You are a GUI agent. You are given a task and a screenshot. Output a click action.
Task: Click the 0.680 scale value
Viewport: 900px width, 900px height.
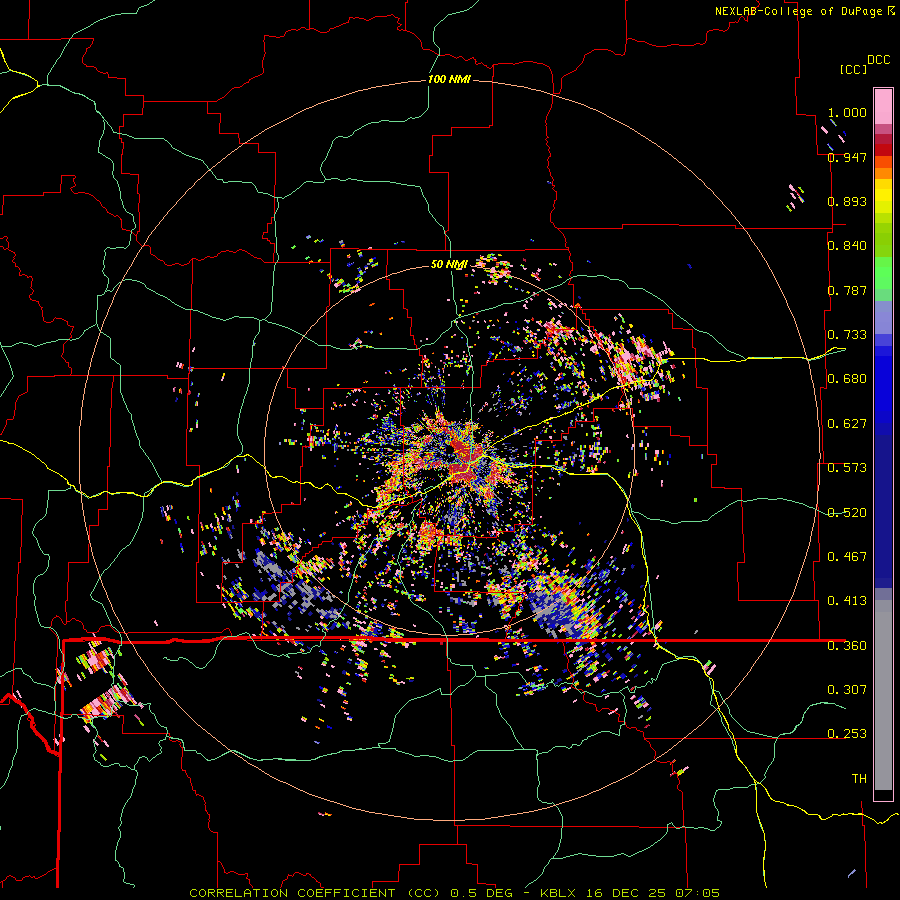(847, 379)
